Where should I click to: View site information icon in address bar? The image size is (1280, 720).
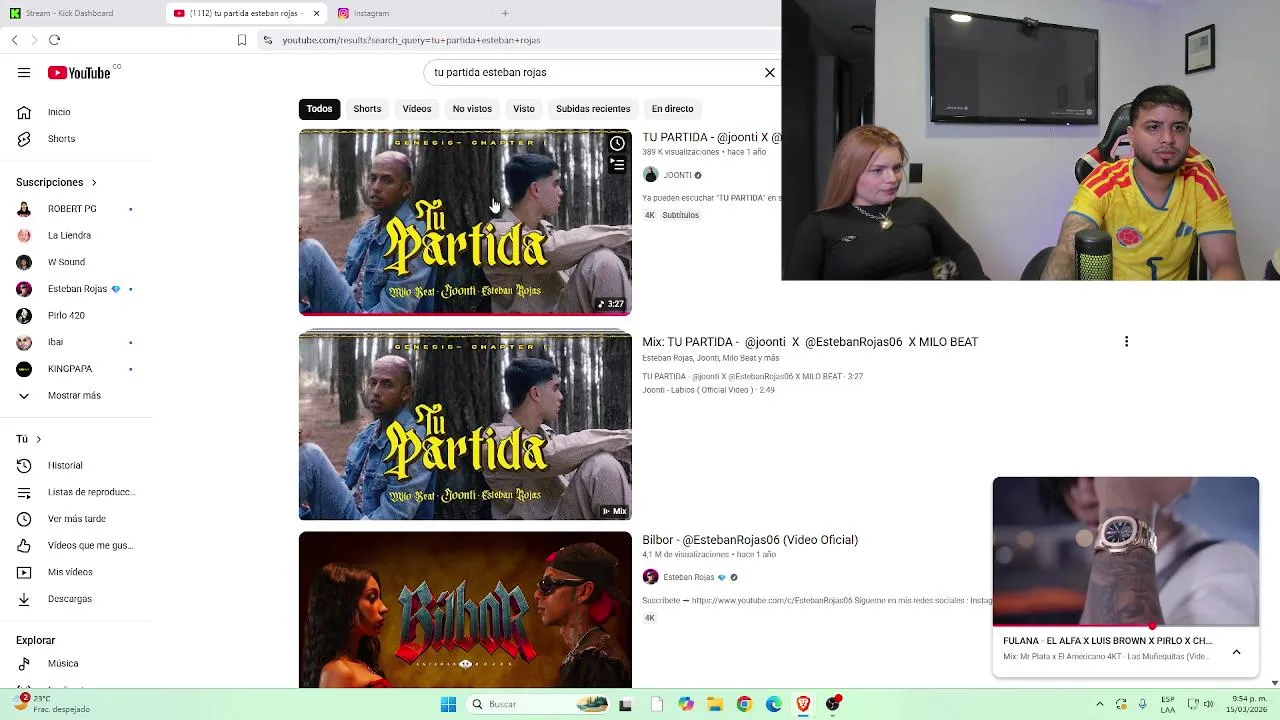(x=267, y=40)
